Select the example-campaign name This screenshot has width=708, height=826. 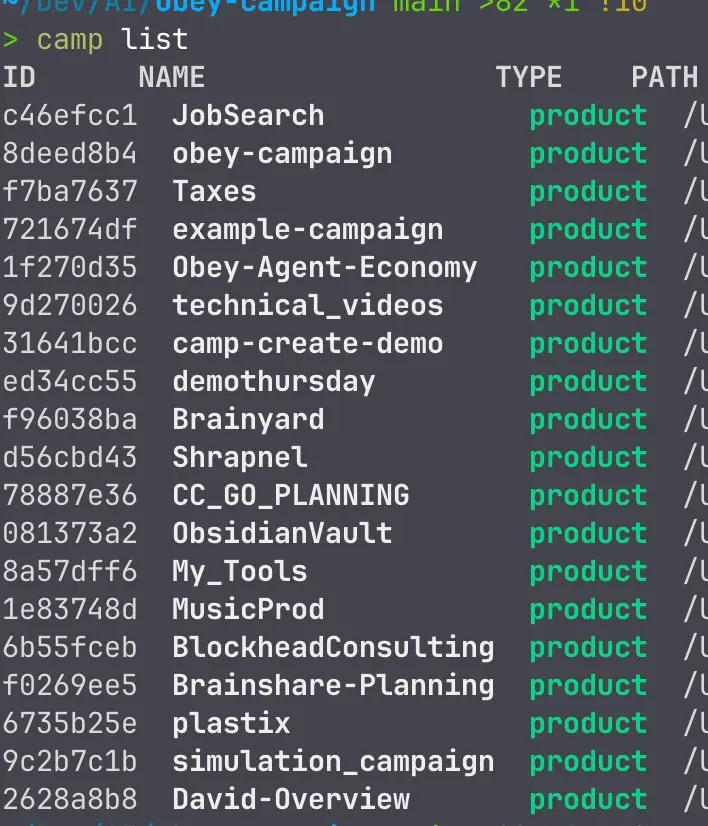pyautogui.click(x=308, y=231)
